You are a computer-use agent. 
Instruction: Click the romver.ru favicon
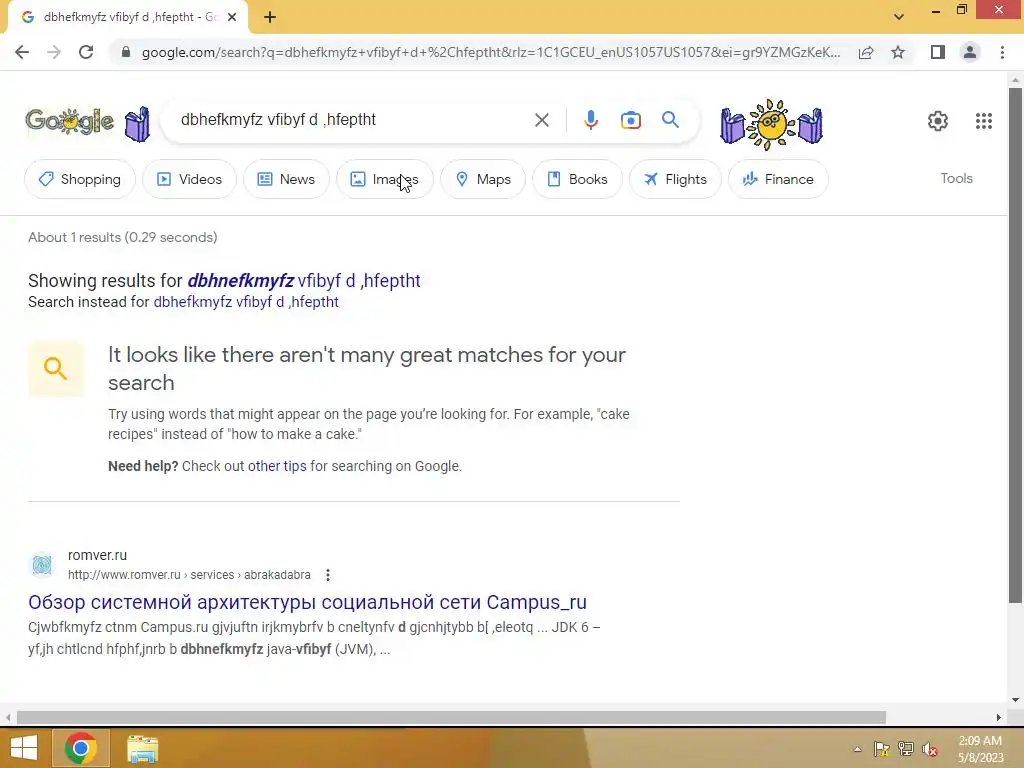point(42,565)
